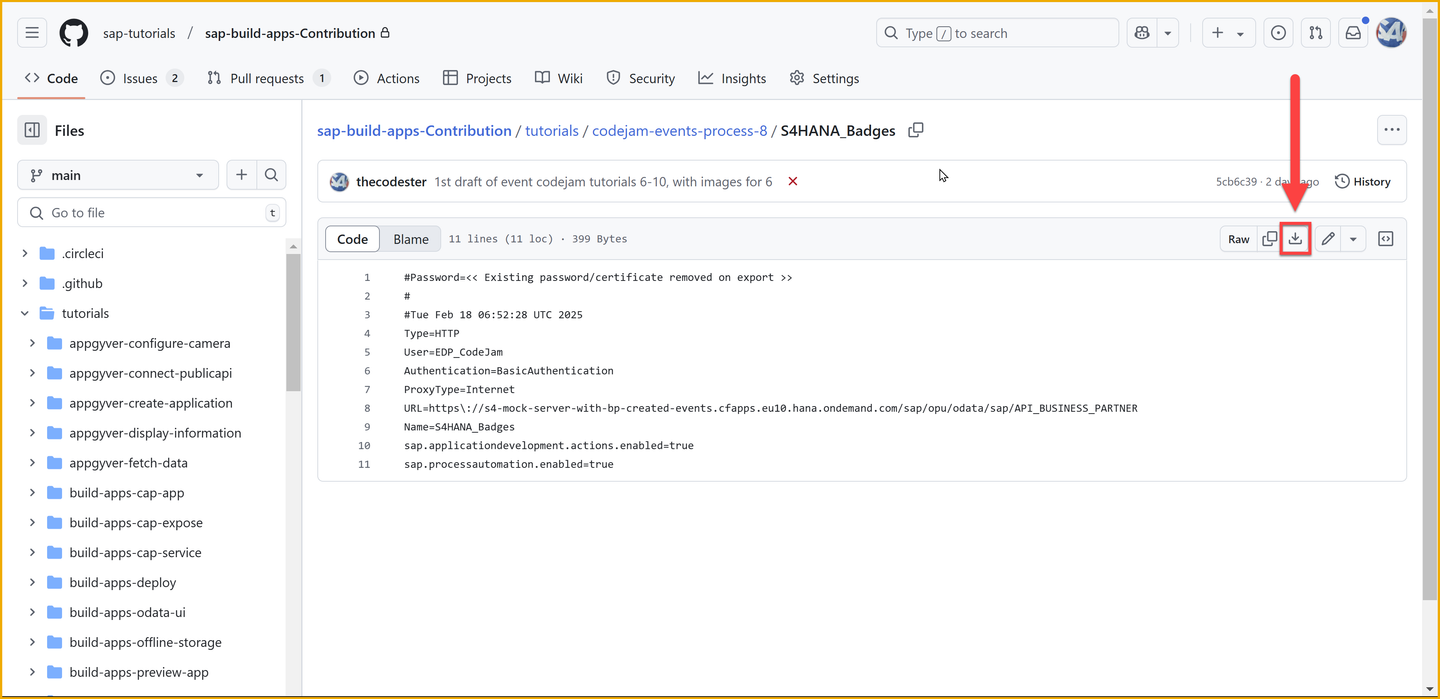The height and width of the screenshot is (699, 1440).
Task: Expand the .github folder
Action: [25, 284]
